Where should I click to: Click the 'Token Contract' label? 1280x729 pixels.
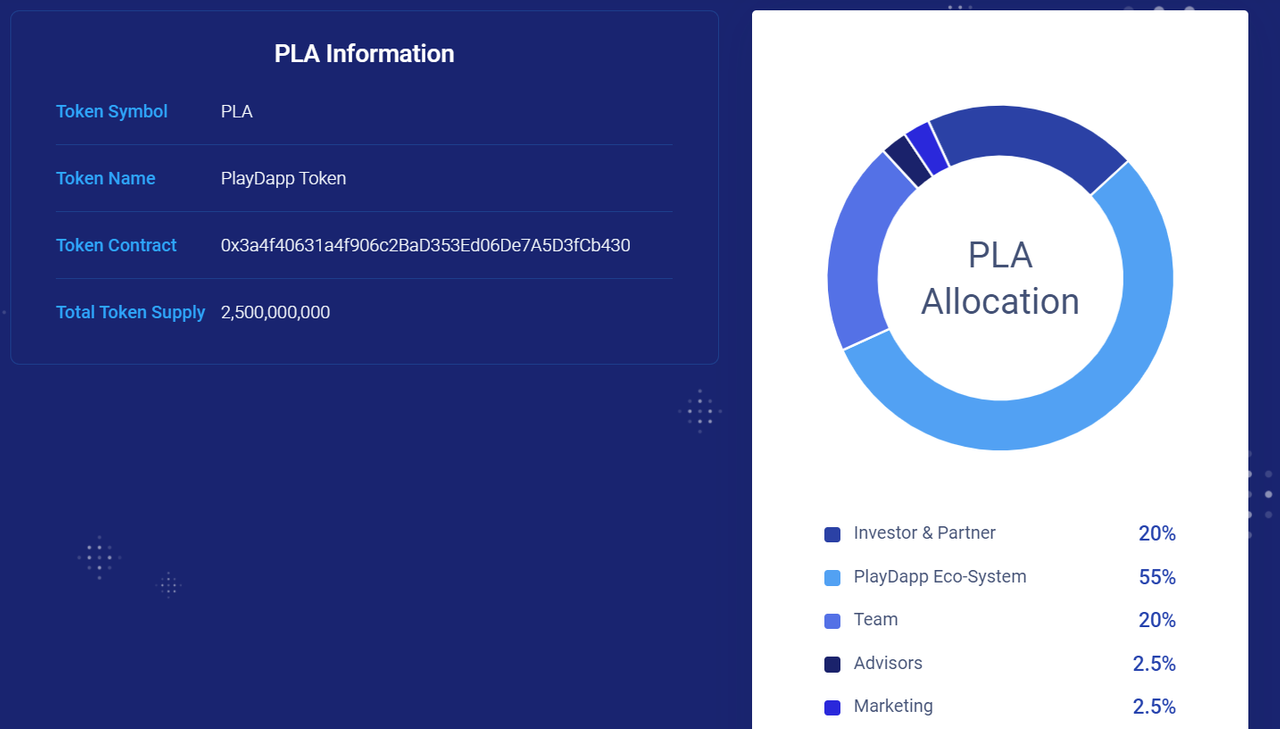[x=116, y=245]
